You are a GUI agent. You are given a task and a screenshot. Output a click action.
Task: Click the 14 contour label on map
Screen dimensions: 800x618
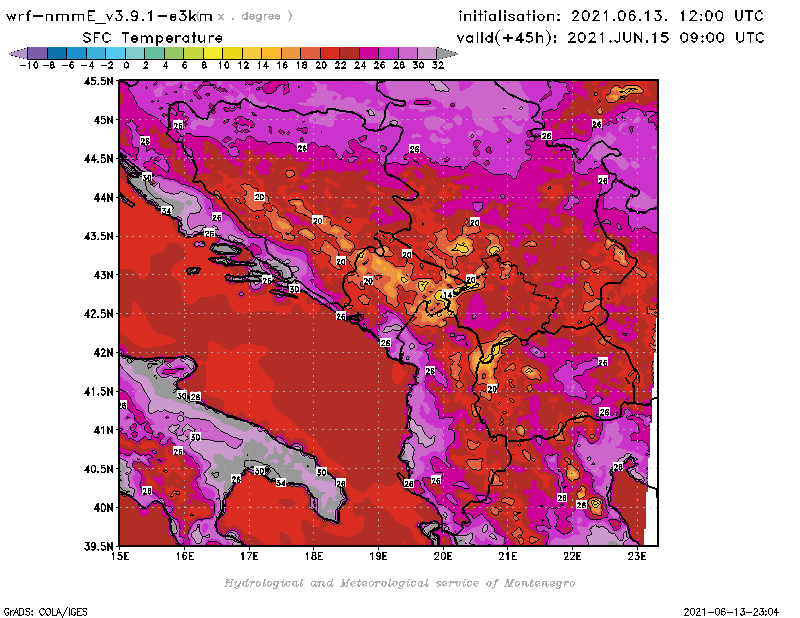click(448, 294)
